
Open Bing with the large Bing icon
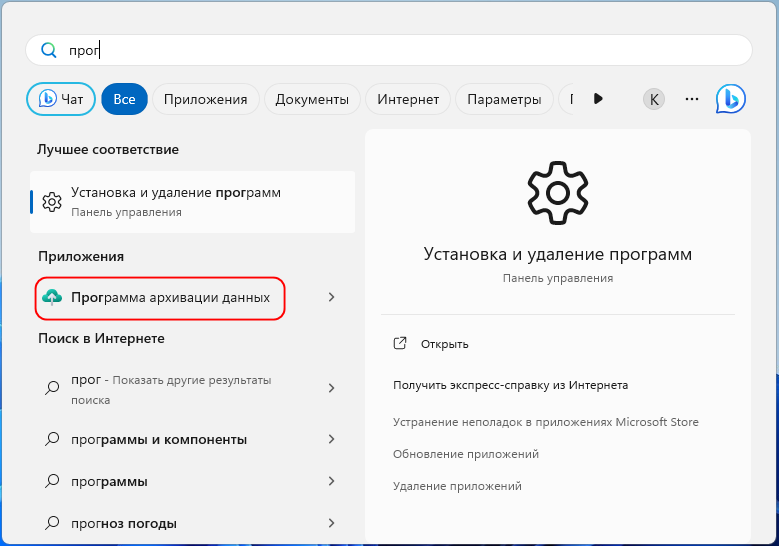[x=730, y=99]
